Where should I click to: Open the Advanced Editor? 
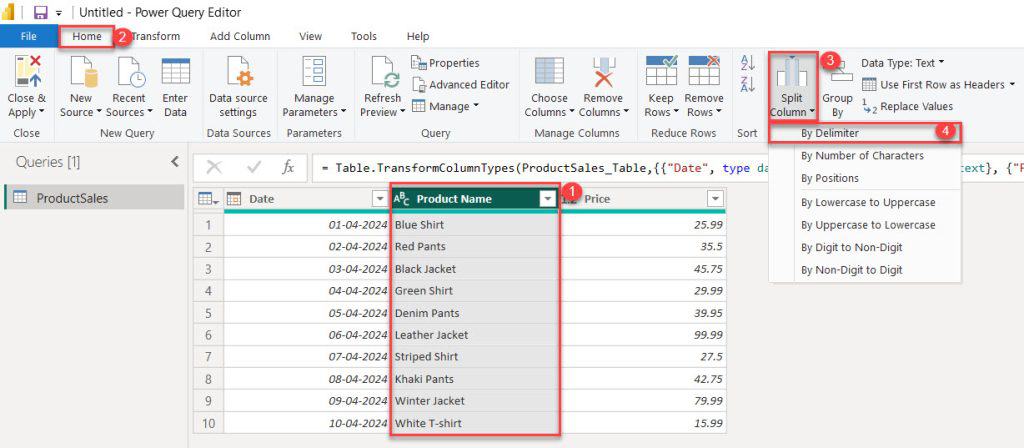click(460, 84)
